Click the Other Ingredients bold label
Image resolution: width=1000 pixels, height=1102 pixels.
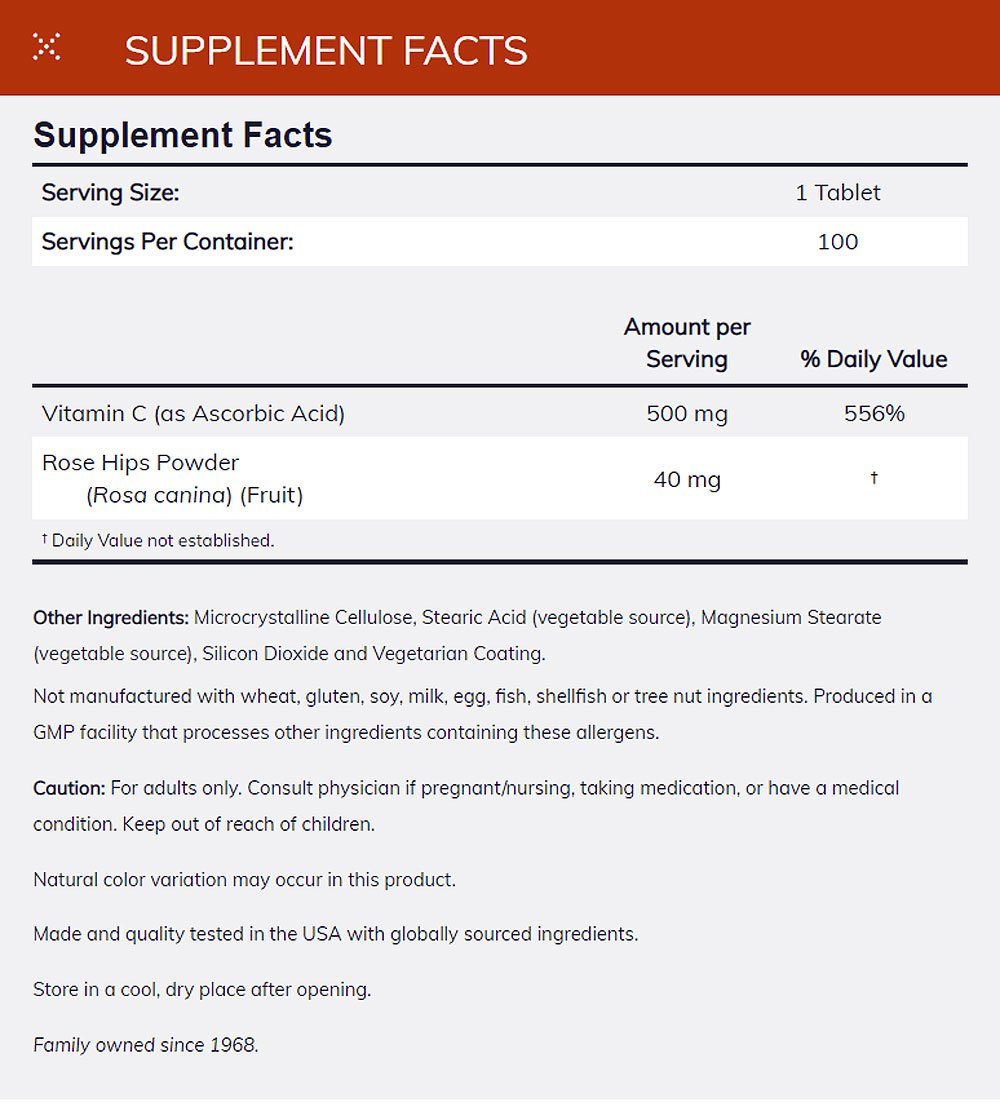coord(111,618)
